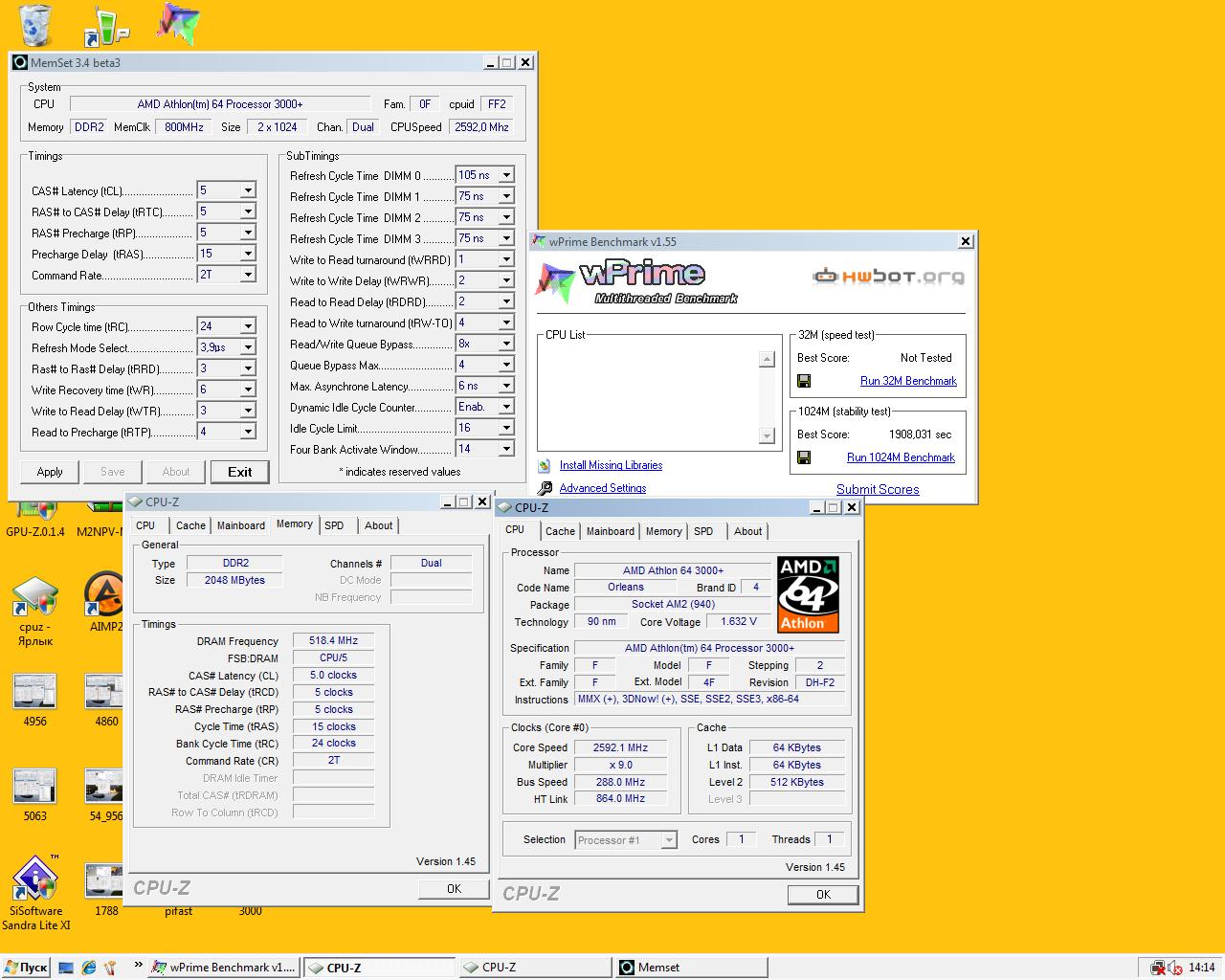
Task: Launch the wPrime desktop icon near the top
Action: pyautogui.click(x=178, y=24)
